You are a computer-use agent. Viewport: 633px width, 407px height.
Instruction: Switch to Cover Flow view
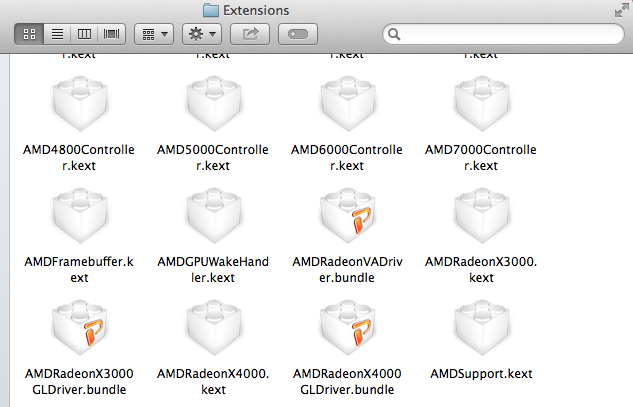[x=111, y=34]
